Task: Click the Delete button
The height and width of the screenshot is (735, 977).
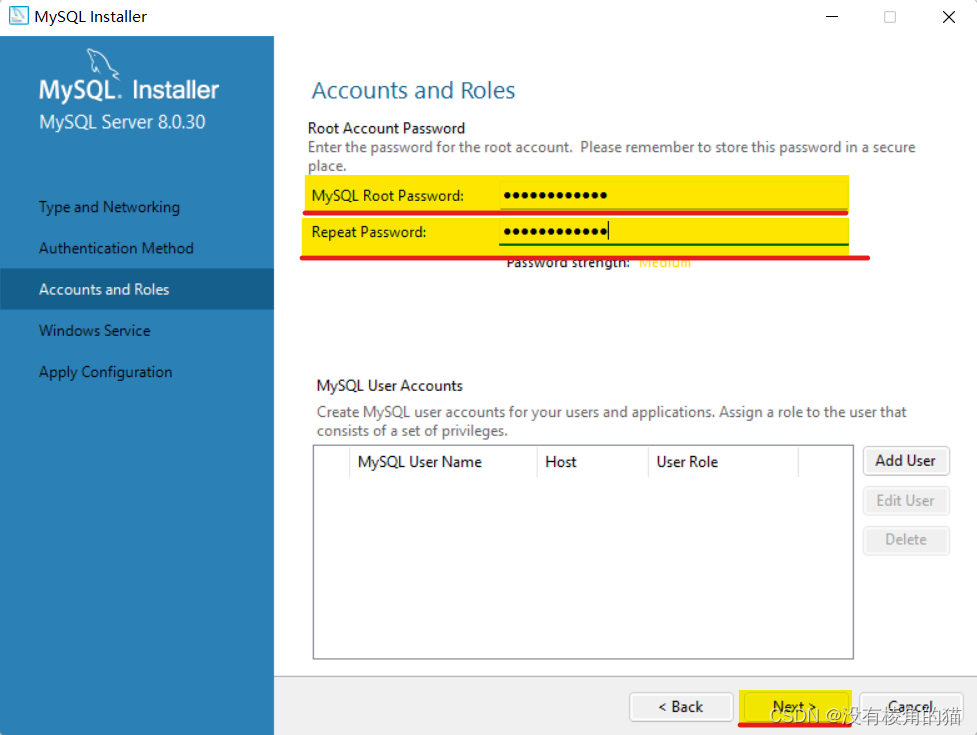Action: (x=905, y=539)
